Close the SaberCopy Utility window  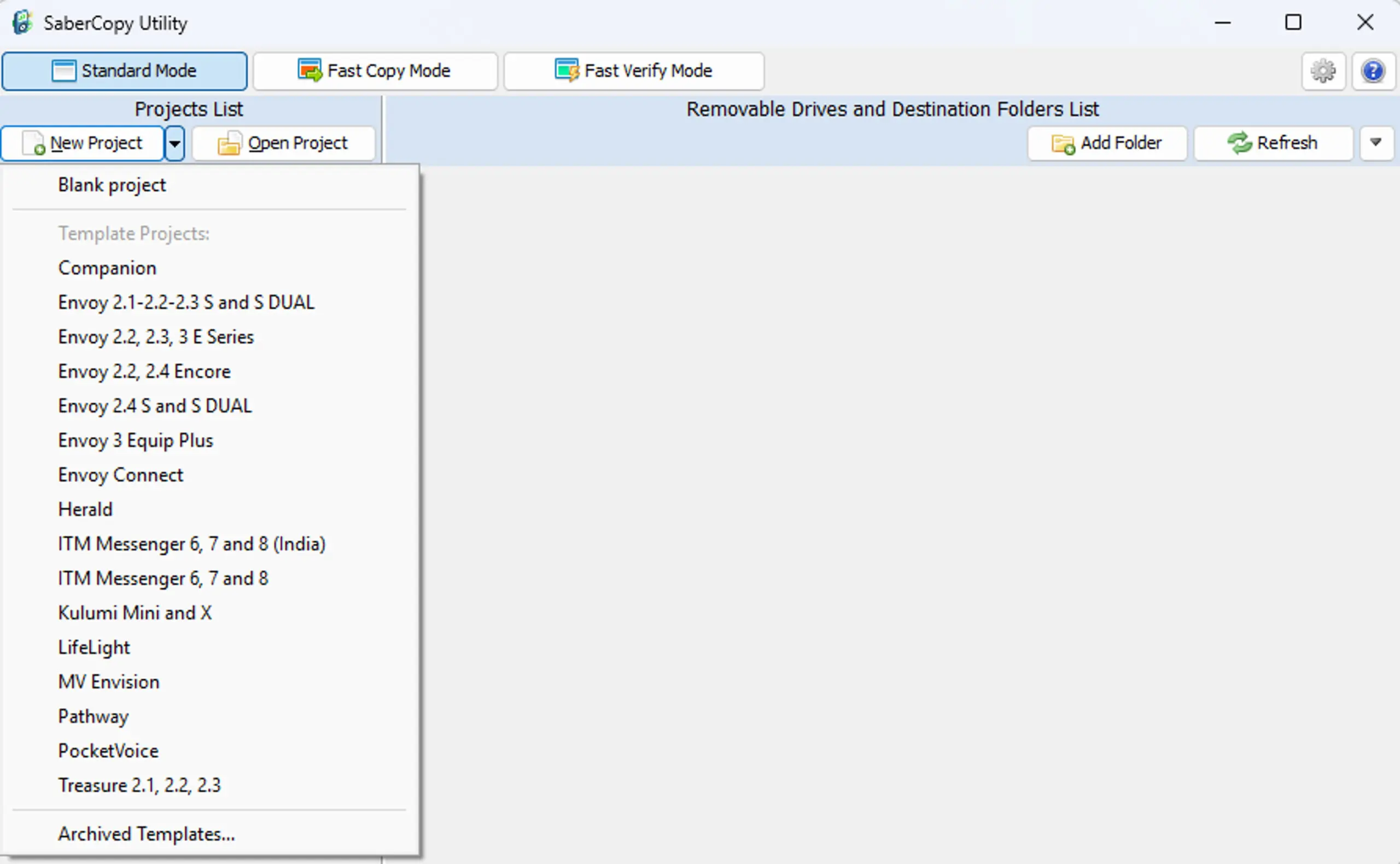coord(1365,23)
